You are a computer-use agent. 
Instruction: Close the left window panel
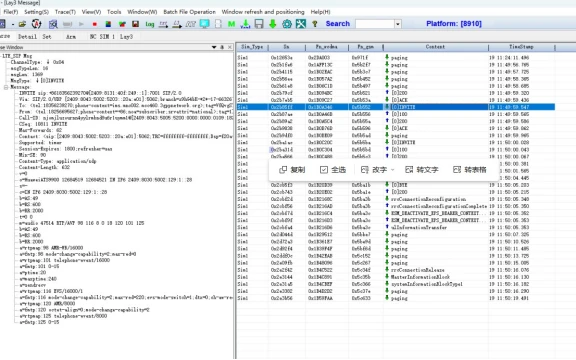pos(230,47)
